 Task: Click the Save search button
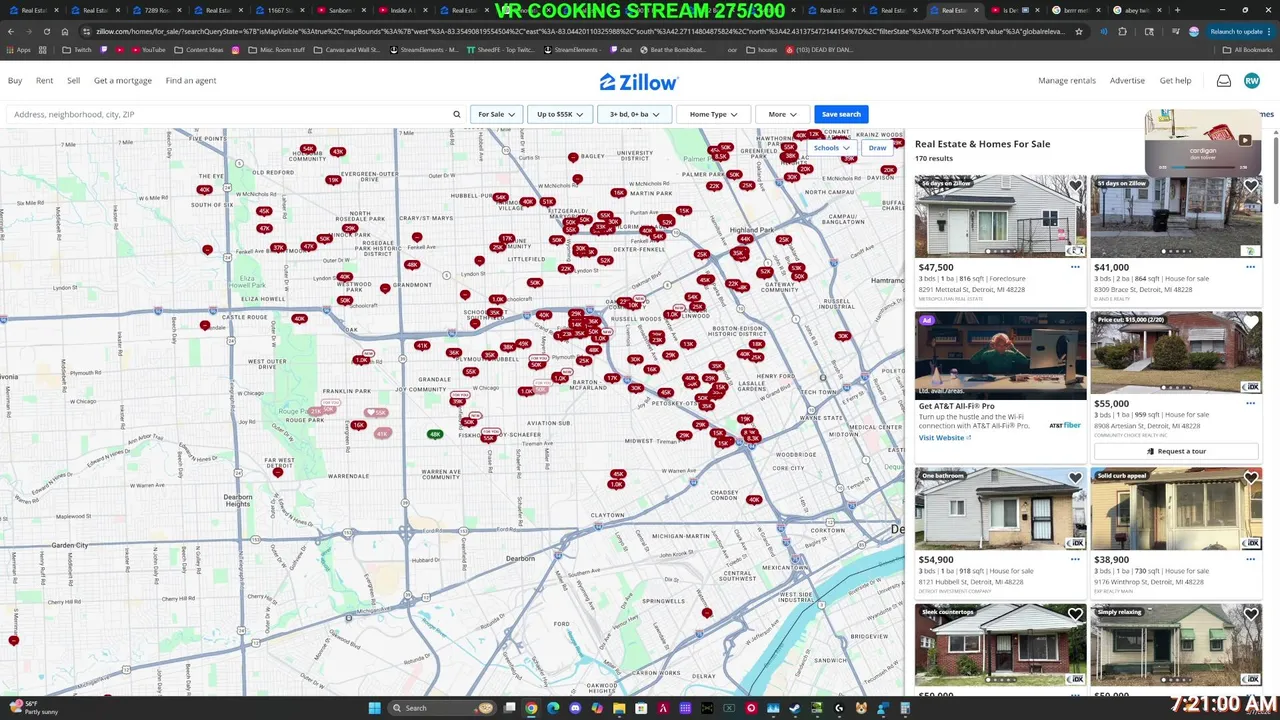click(841, 114)
